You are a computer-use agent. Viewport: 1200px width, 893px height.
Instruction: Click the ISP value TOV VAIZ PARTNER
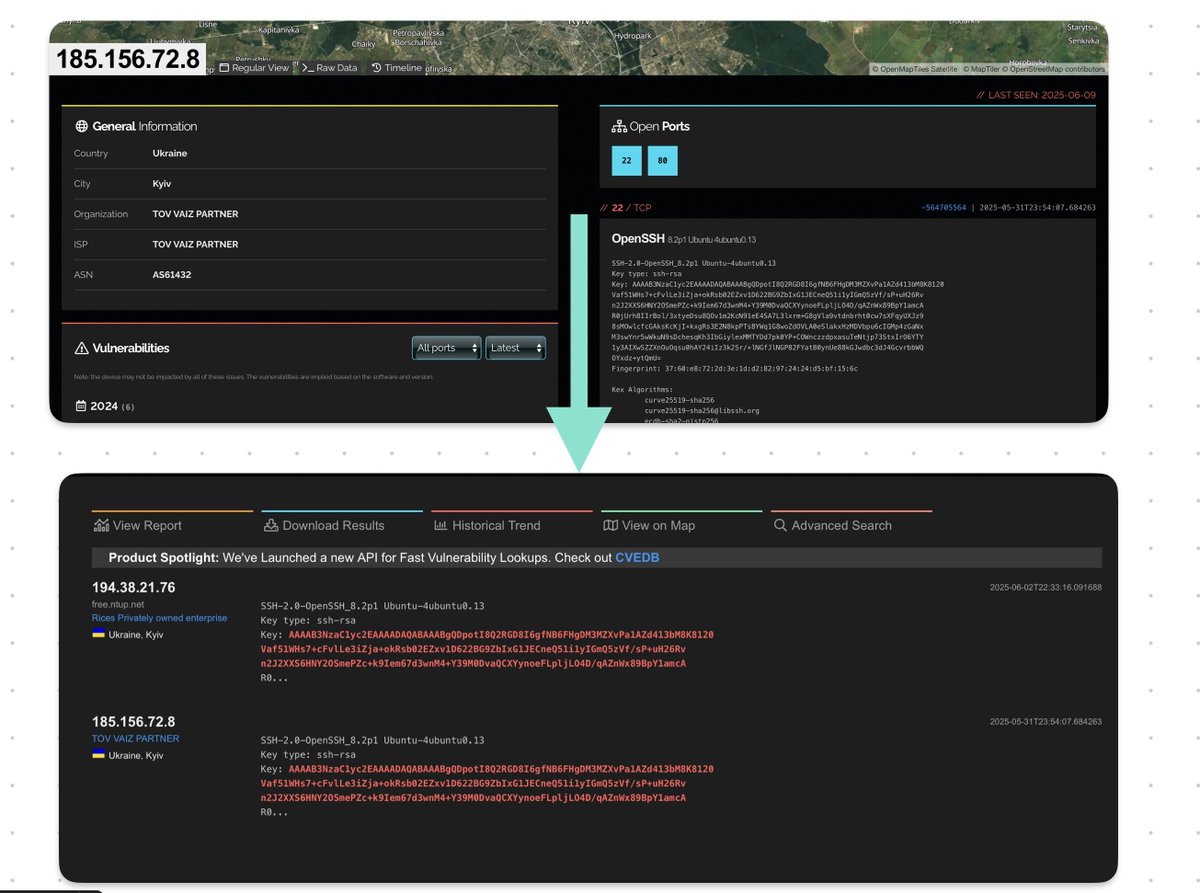(x=196, y=244)
